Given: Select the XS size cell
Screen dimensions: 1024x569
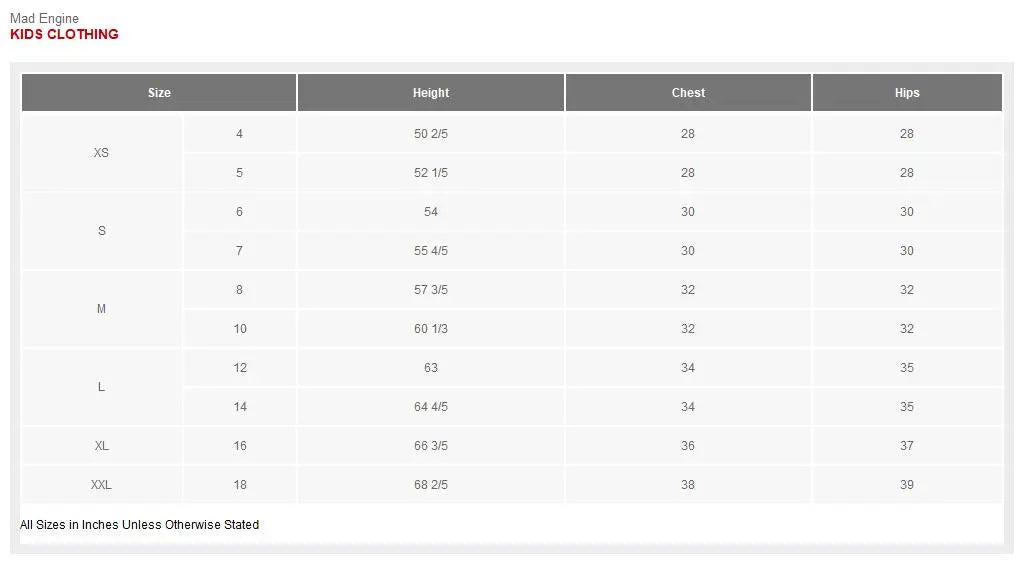Looking at the screenshot, I should (101, 153).
